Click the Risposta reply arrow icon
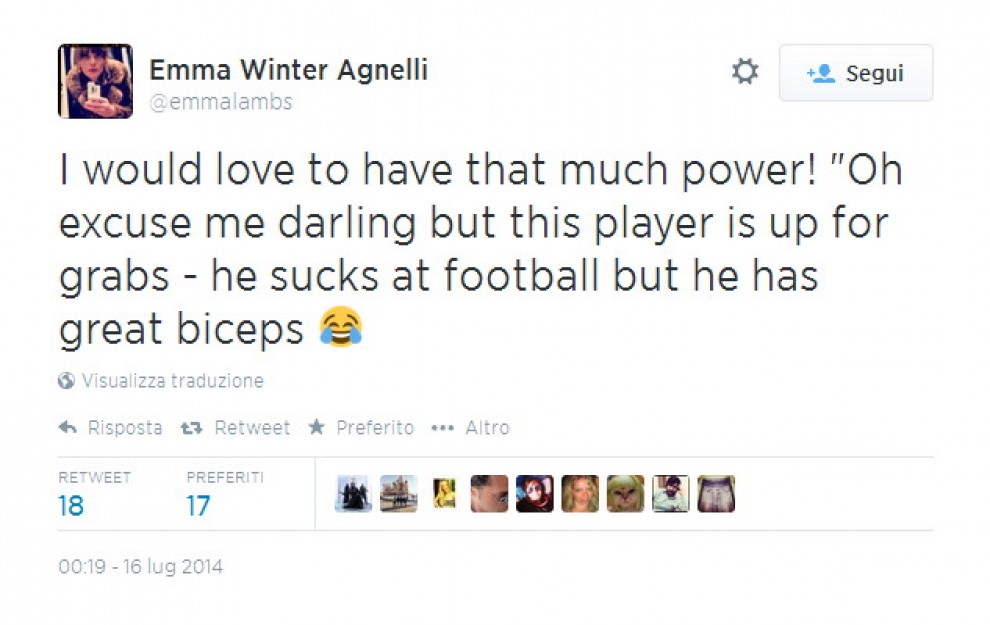The width and height of the screenshot is (990, 625). pos(68,428)
